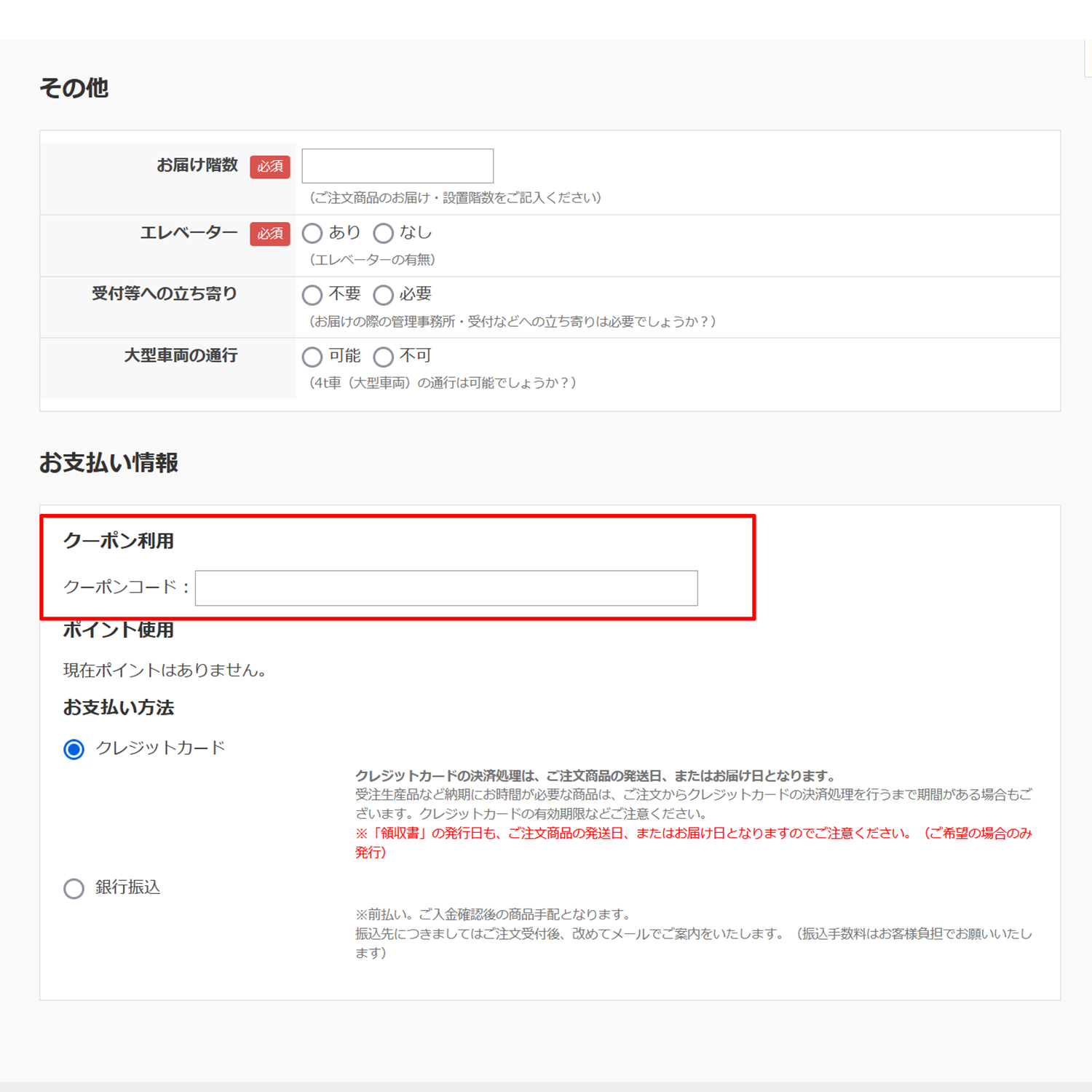Click the bold クレジットカードの決済処理 notice
1092x1092 pixels.
pyautogui.click(x=597, y=776)
